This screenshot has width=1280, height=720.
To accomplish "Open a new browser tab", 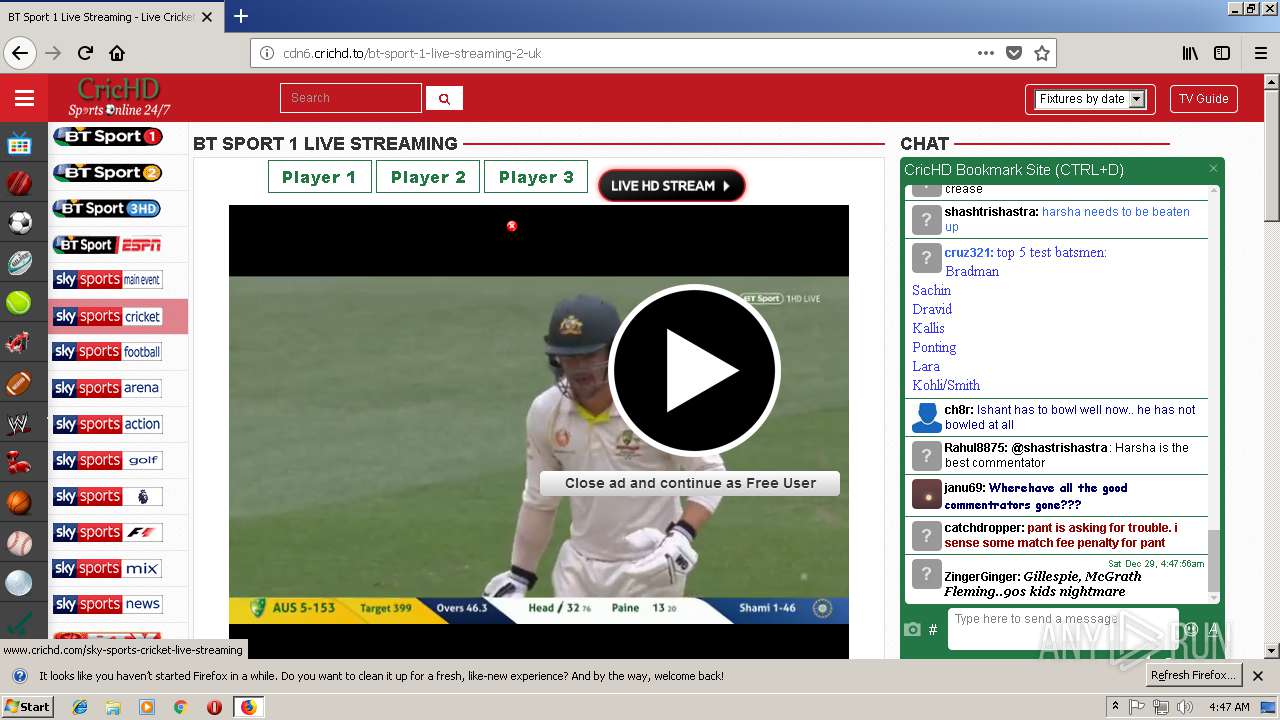I will 241,16.
